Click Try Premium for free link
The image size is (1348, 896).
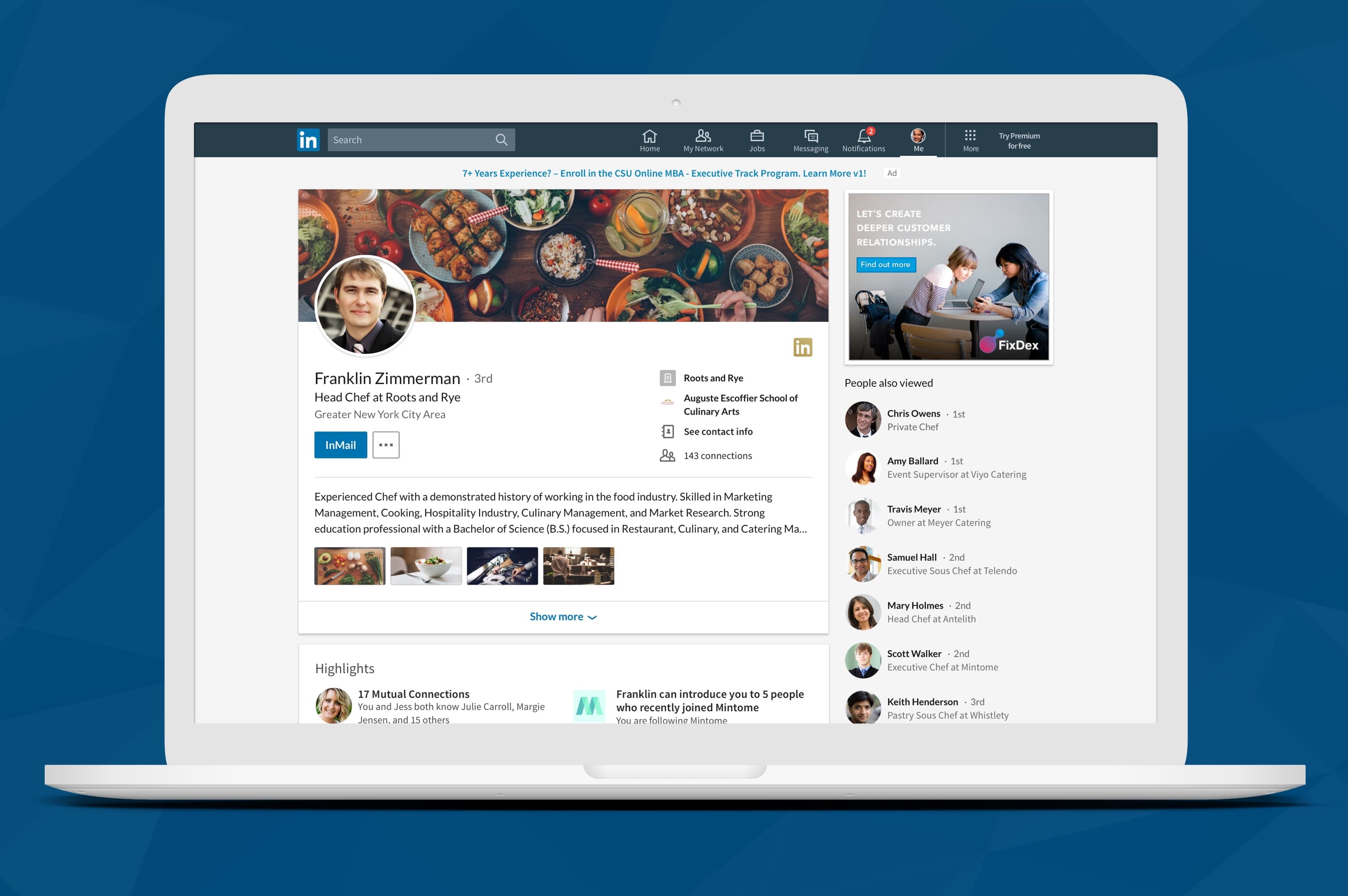[x=1019, y=139]
